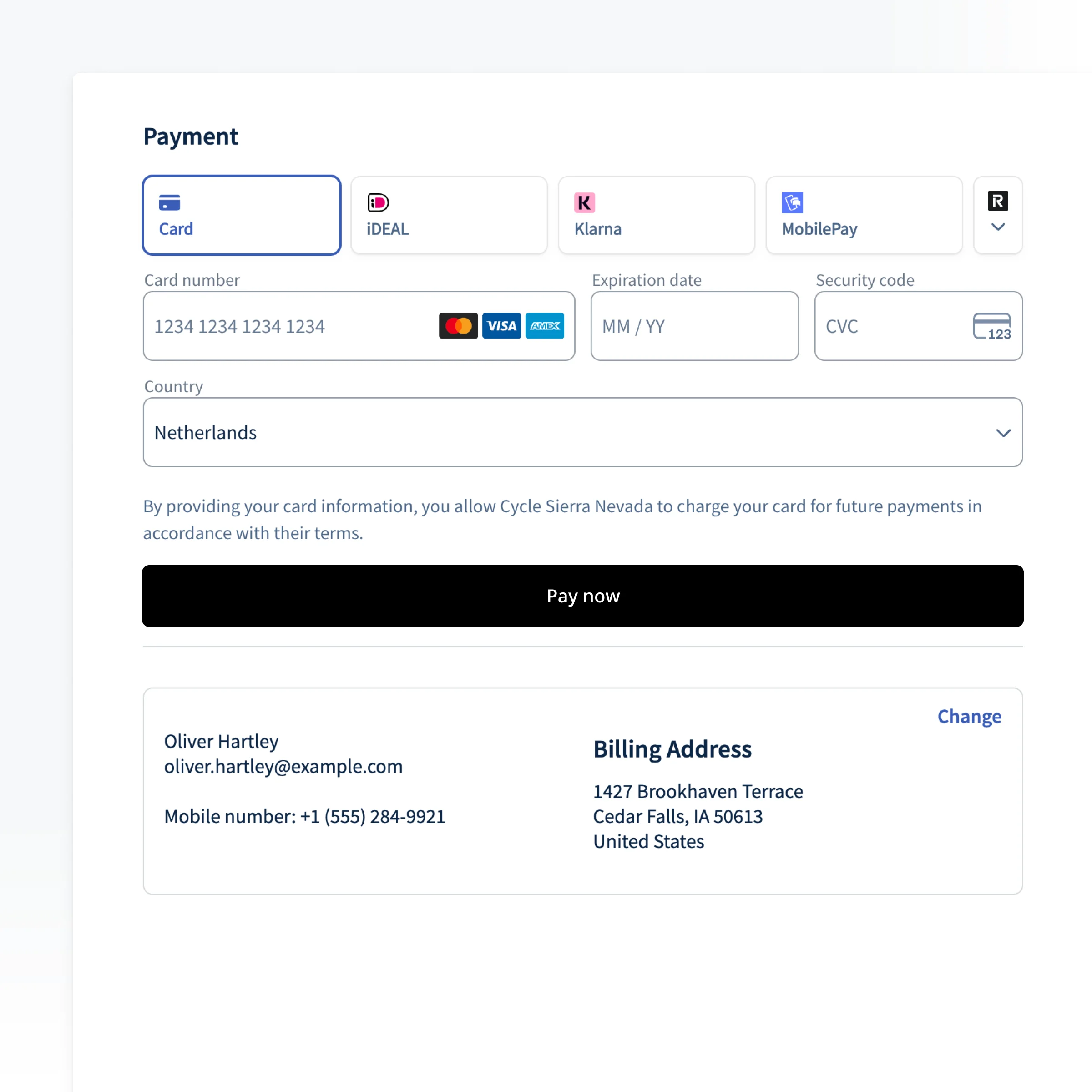The image size is (1092, 1092).
Task: Focus the Card number input field
Action: 359,326
